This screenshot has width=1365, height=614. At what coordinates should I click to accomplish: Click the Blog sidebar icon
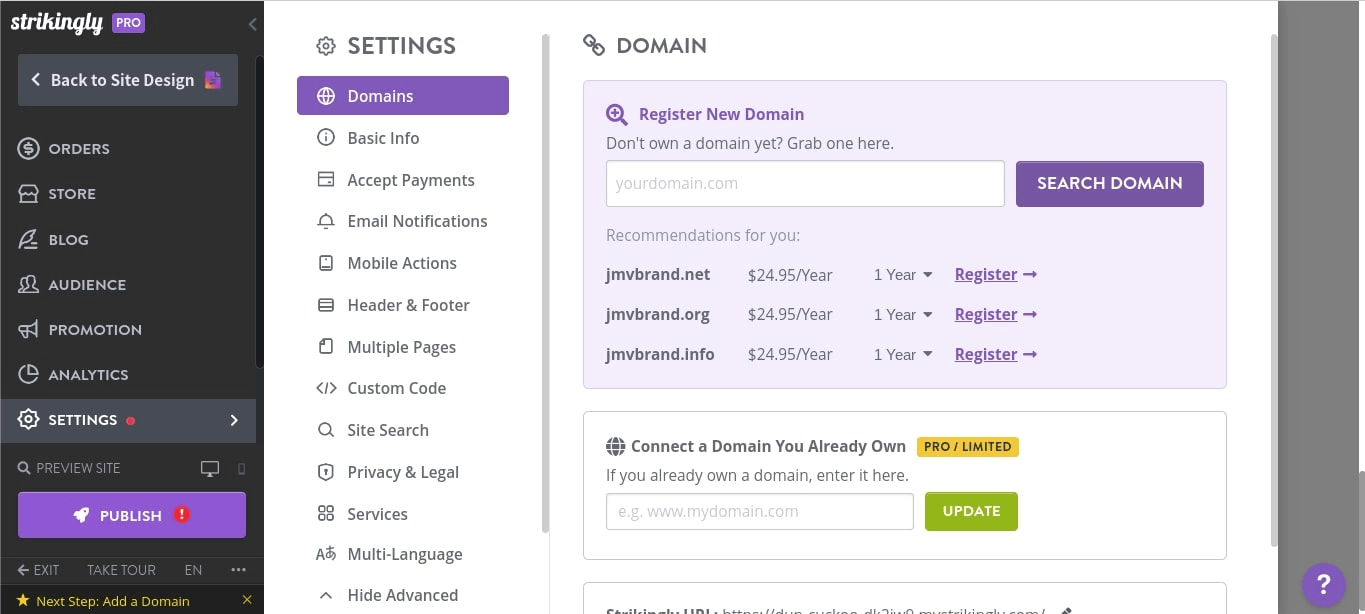pyautogui.click(x=28, y=239)
